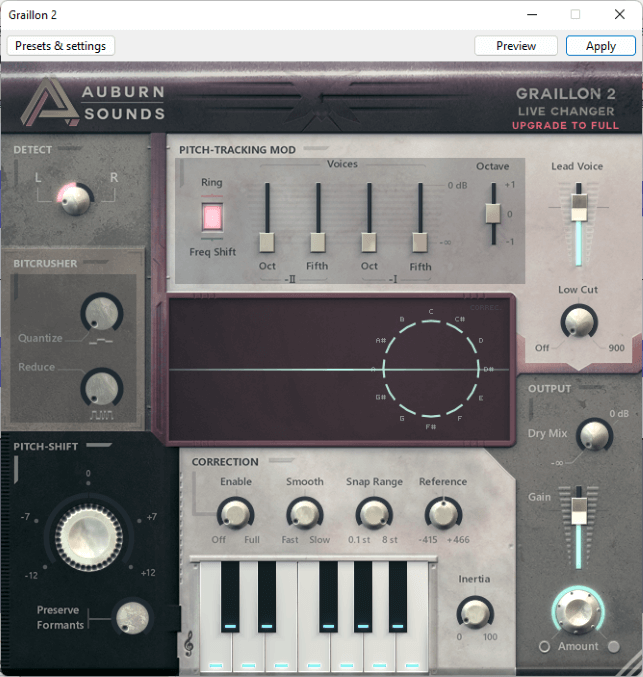The image size is (643, 677).
Task: Close the Graillon 2 window
Action: click(x=620, y=14)
